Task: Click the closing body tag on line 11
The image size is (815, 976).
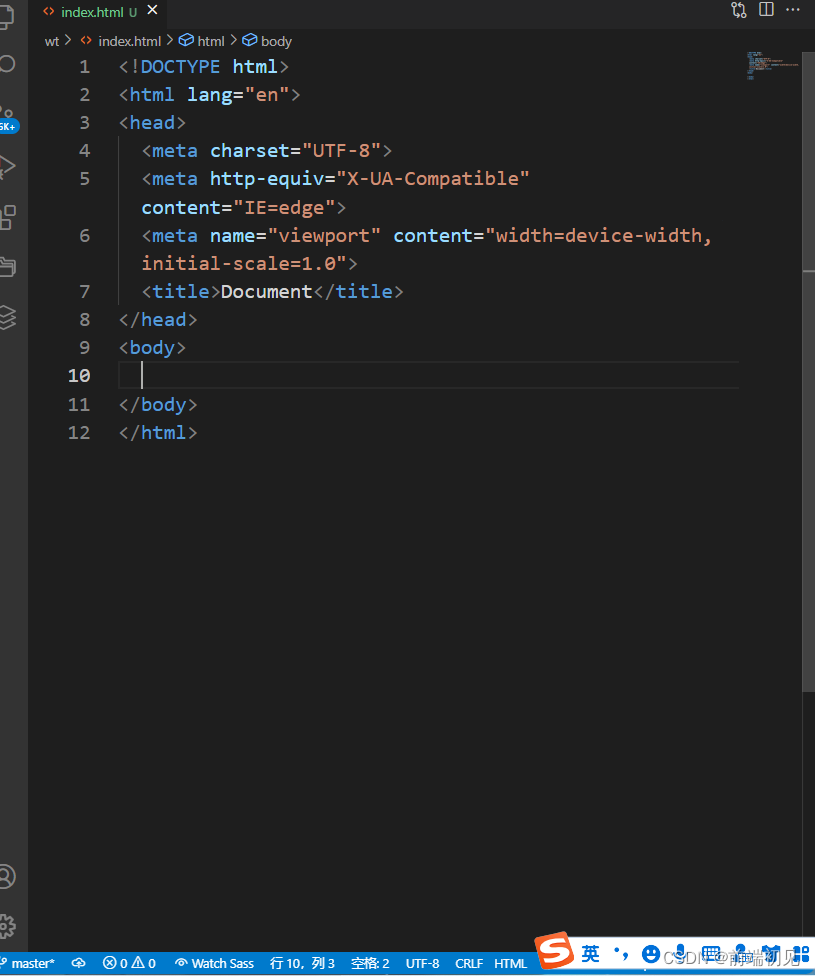Action: (158, 405)
